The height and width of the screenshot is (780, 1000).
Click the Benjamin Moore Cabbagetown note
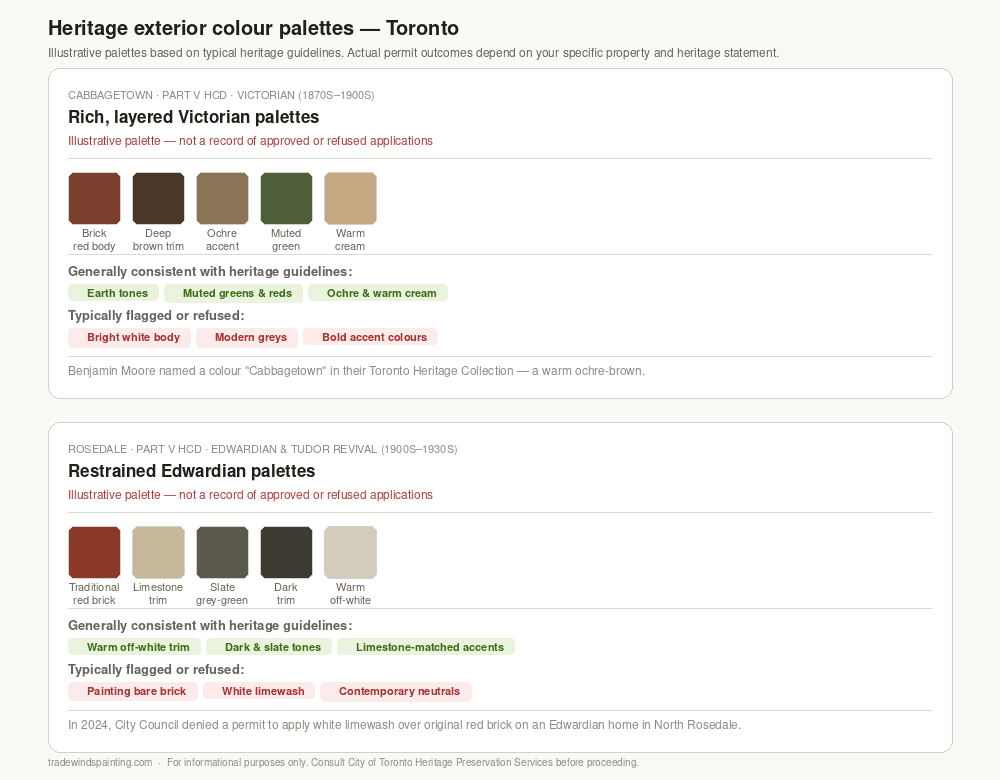357,371
